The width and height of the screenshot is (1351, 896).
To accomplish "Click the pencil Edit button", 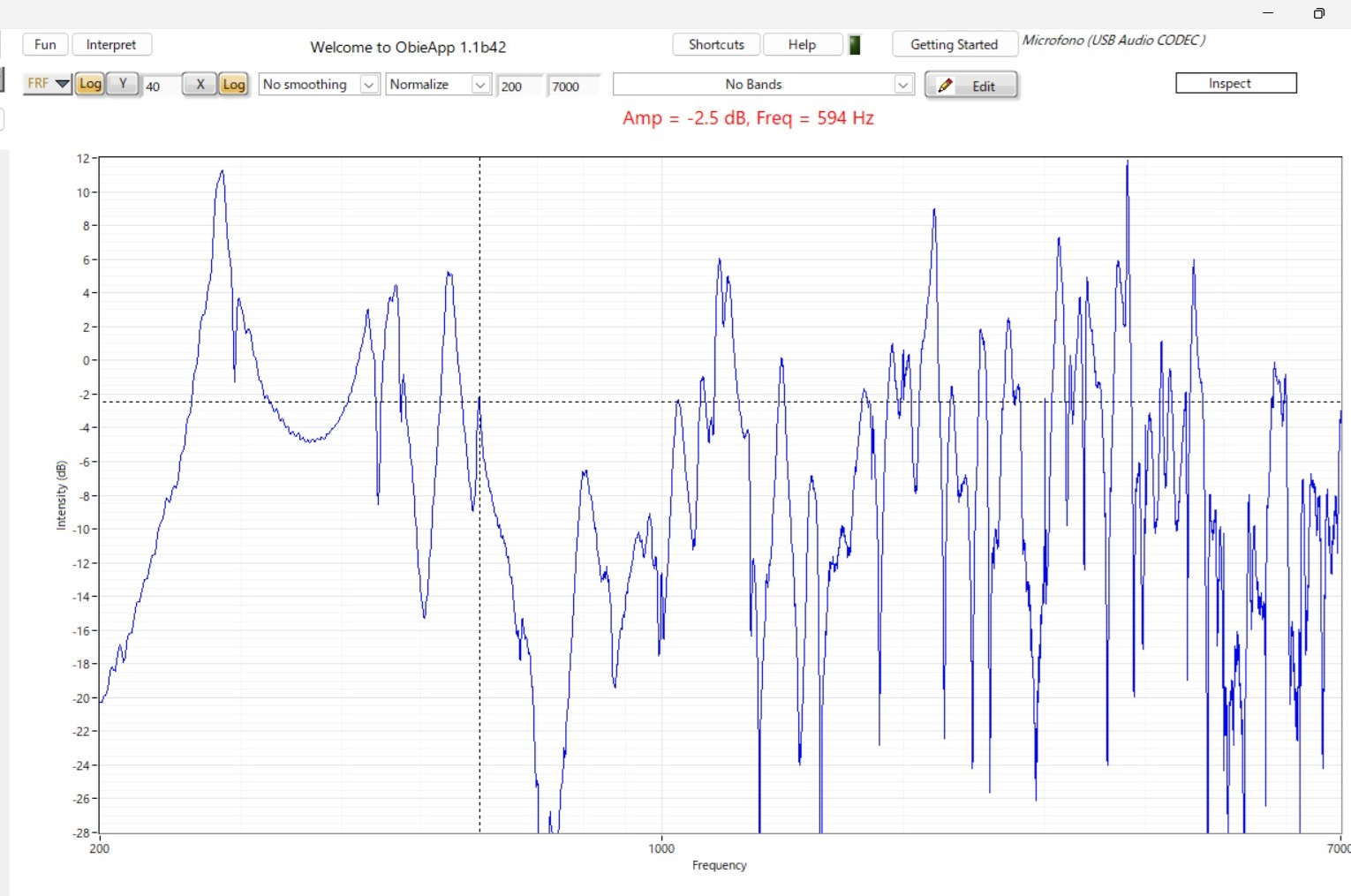I will point(970,85).
